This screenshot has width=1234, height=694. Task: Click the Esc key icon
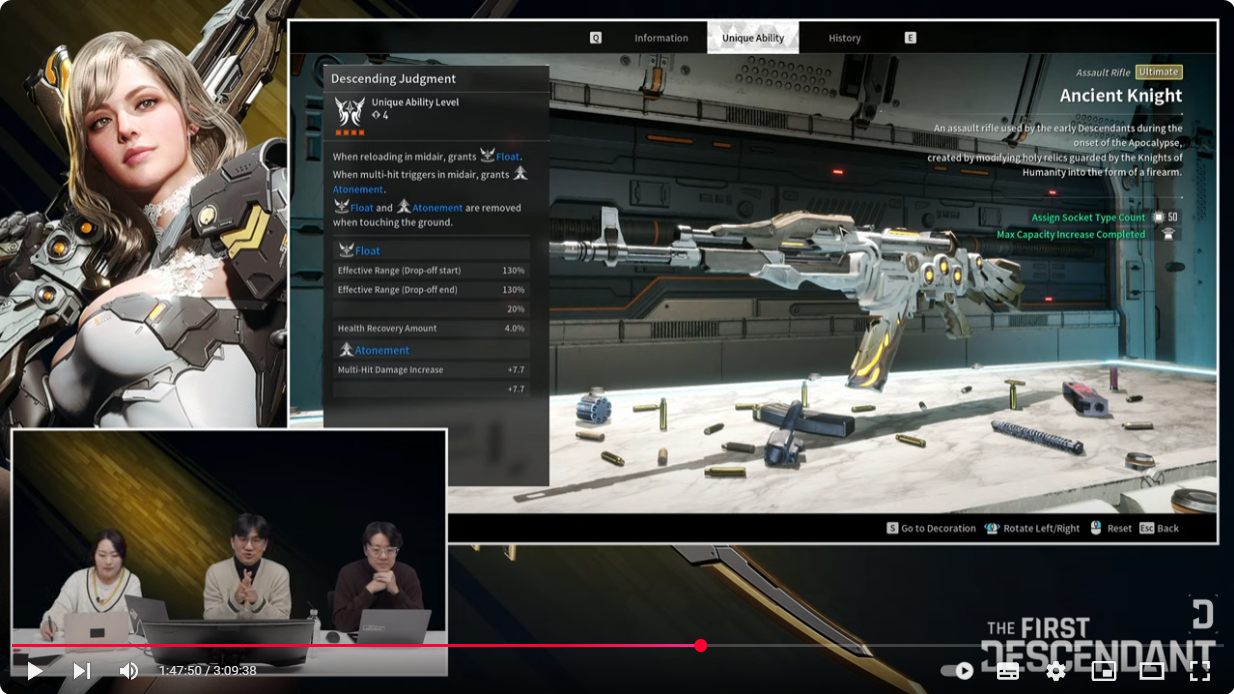click(1147, 528)
